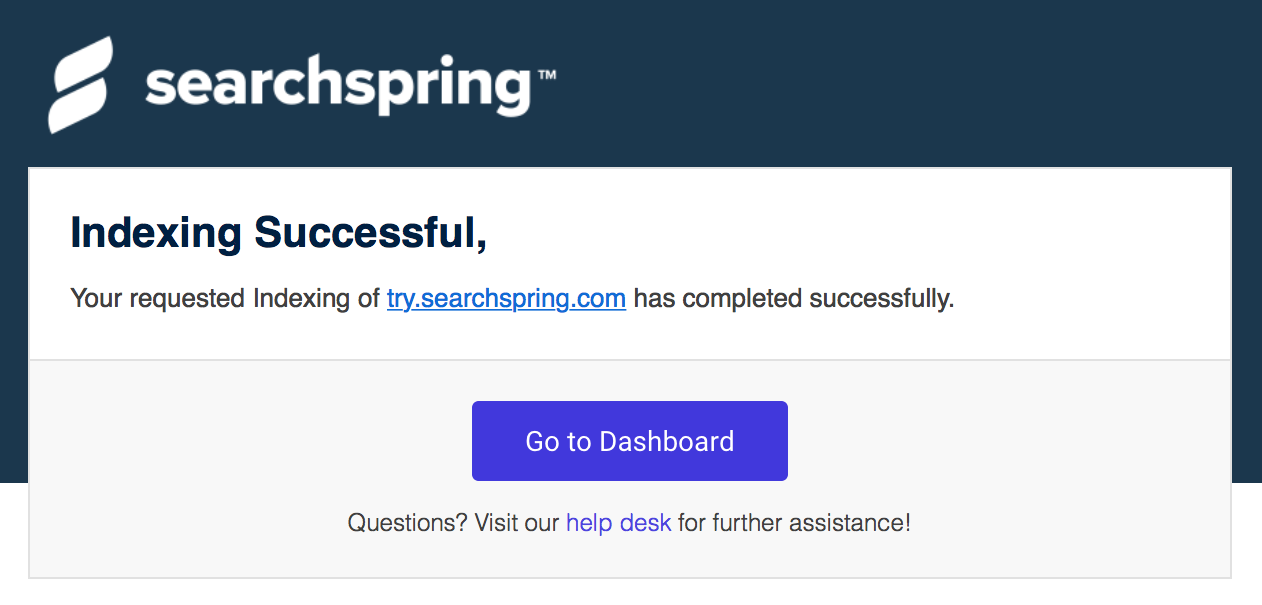1262x605 pixels.
Task: Open the try.searchspring.com link
Action: (506, 298)
